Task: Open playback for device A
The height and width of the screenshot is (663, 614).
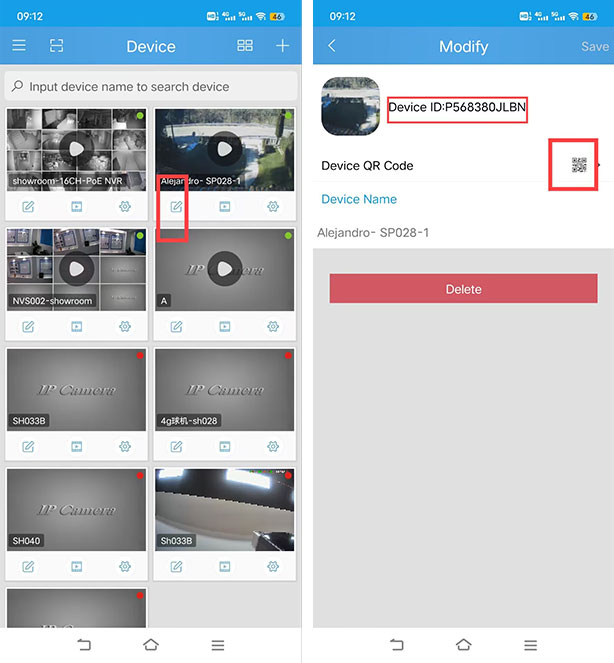Action: click(225, 326)
